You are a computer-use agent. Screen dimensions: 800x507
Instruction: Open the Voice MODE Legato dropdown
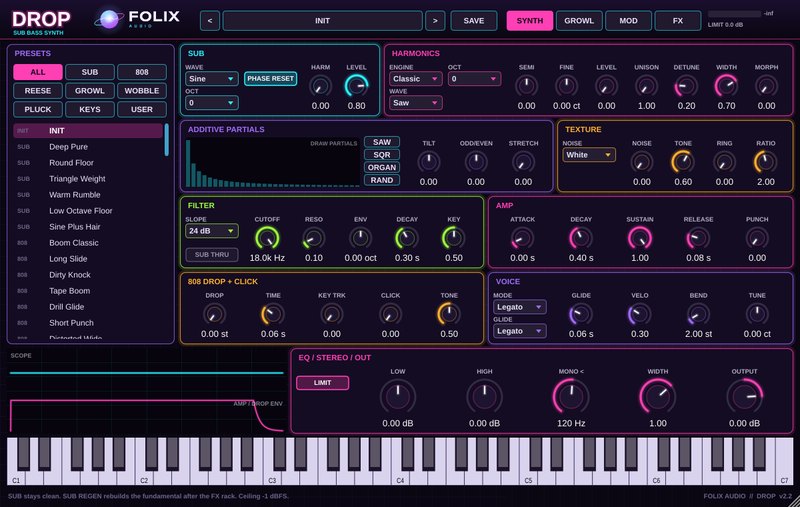coord(519,307)
